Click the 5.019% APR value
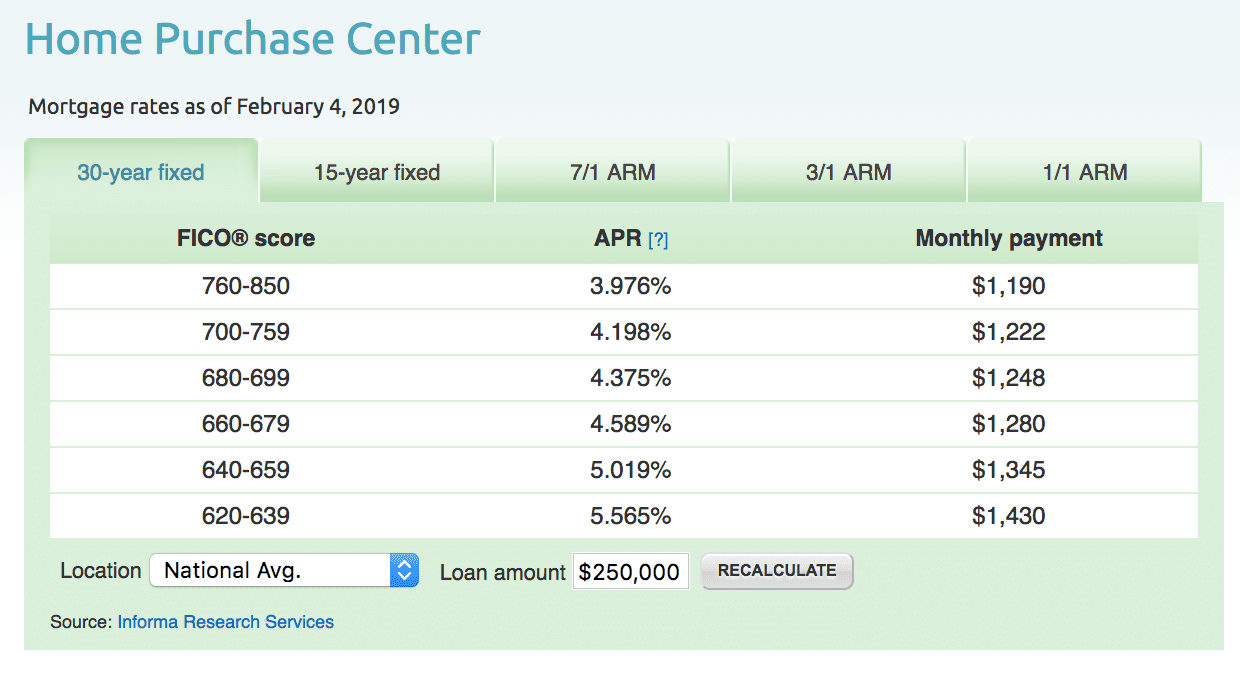 [630, 470]
